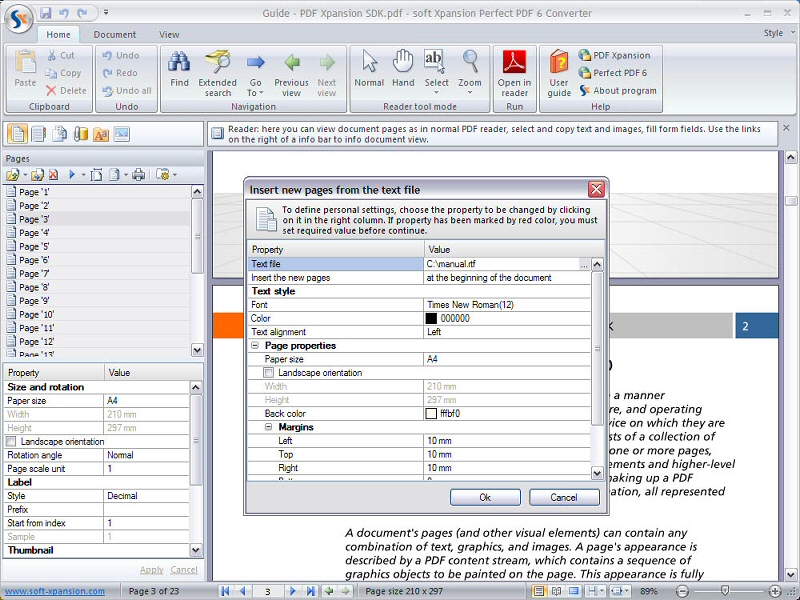
Task: Click the page number field showing 3
Action: point(267,591)
